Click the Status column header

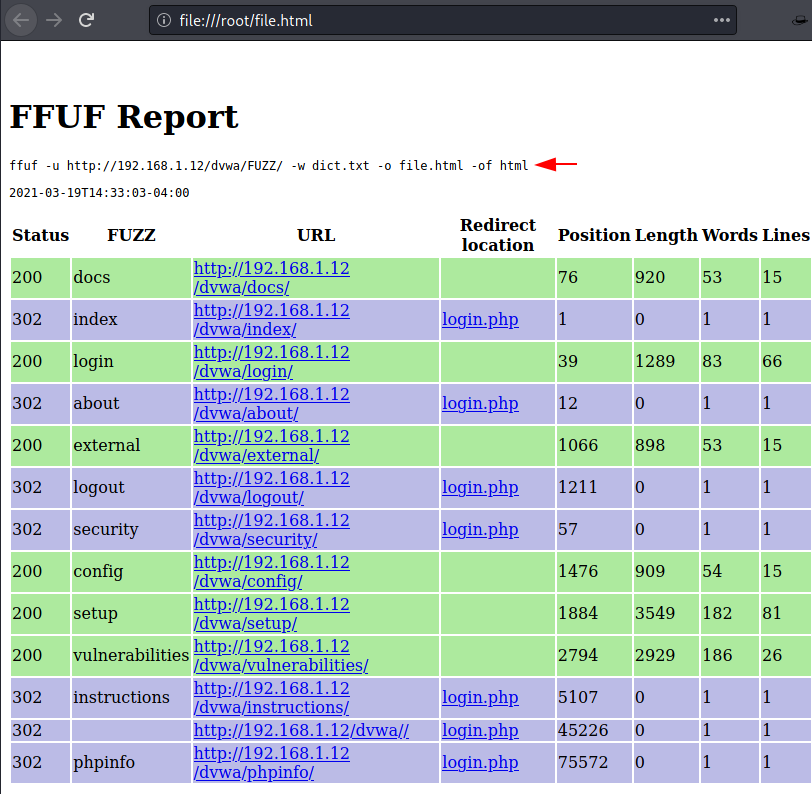click(x=40, y=236)
